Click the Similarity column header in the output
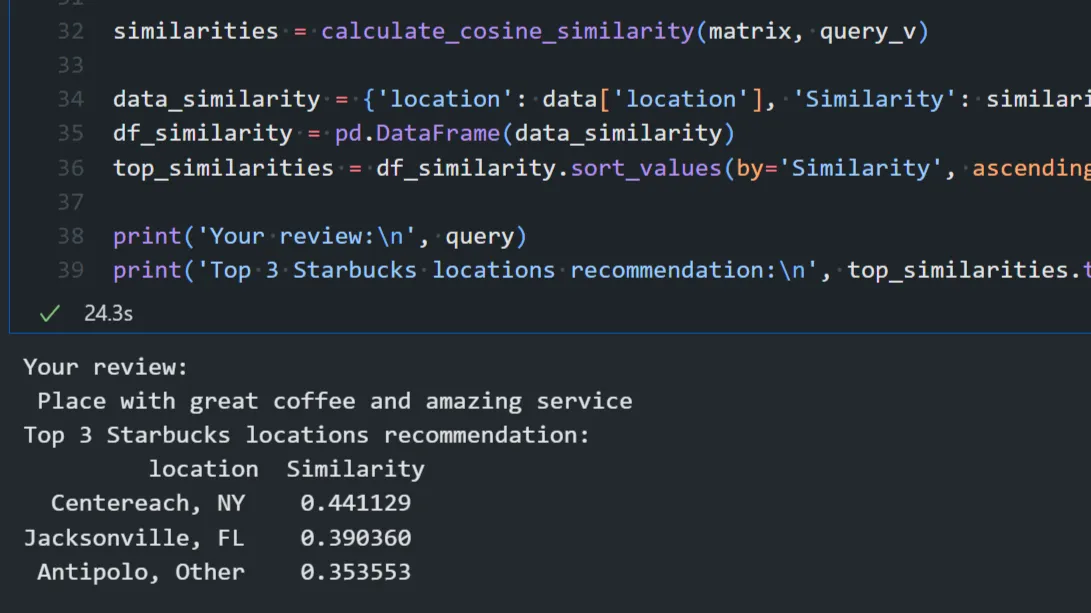The width and height of the screenshot is (1091, 613). point(355,469)
